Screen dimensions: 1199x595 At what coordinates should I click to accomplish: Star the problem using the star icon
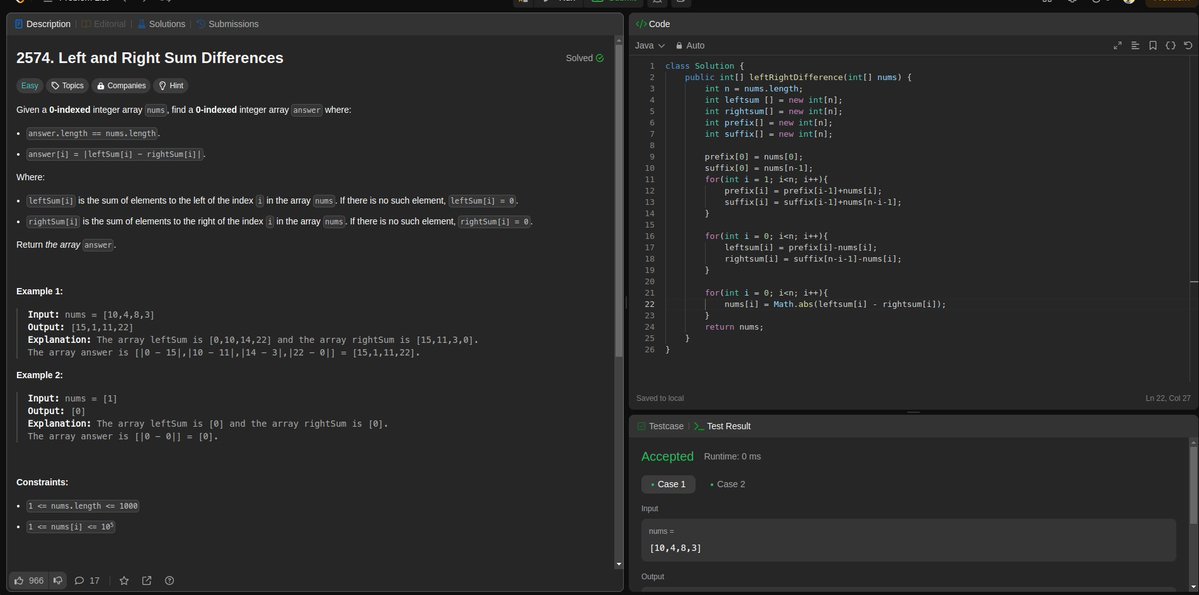point(123,580)
